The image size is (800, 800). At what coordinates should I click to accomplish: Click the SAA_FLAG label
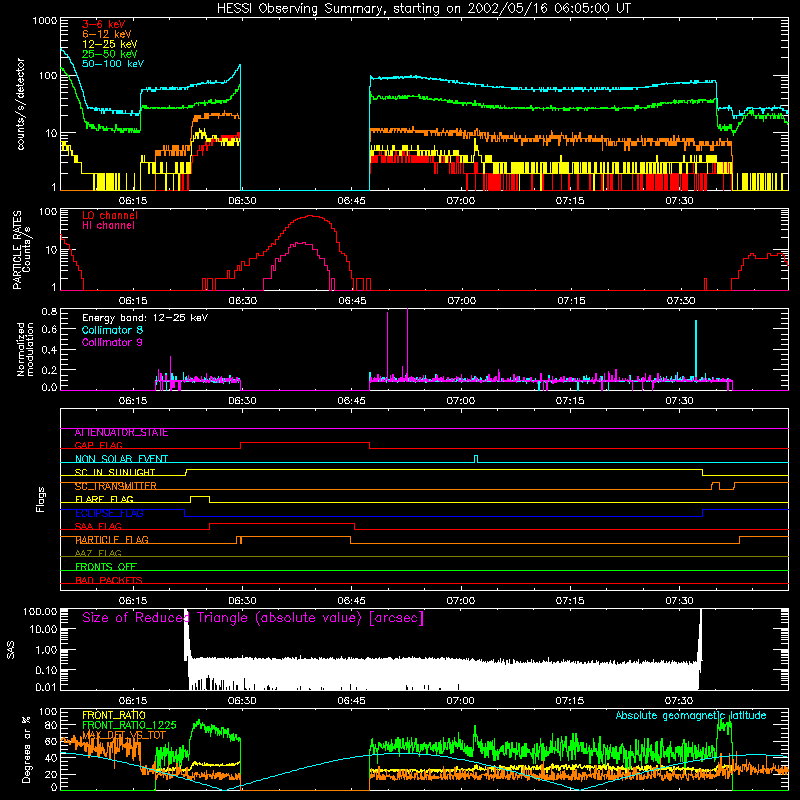pos(98,527)
